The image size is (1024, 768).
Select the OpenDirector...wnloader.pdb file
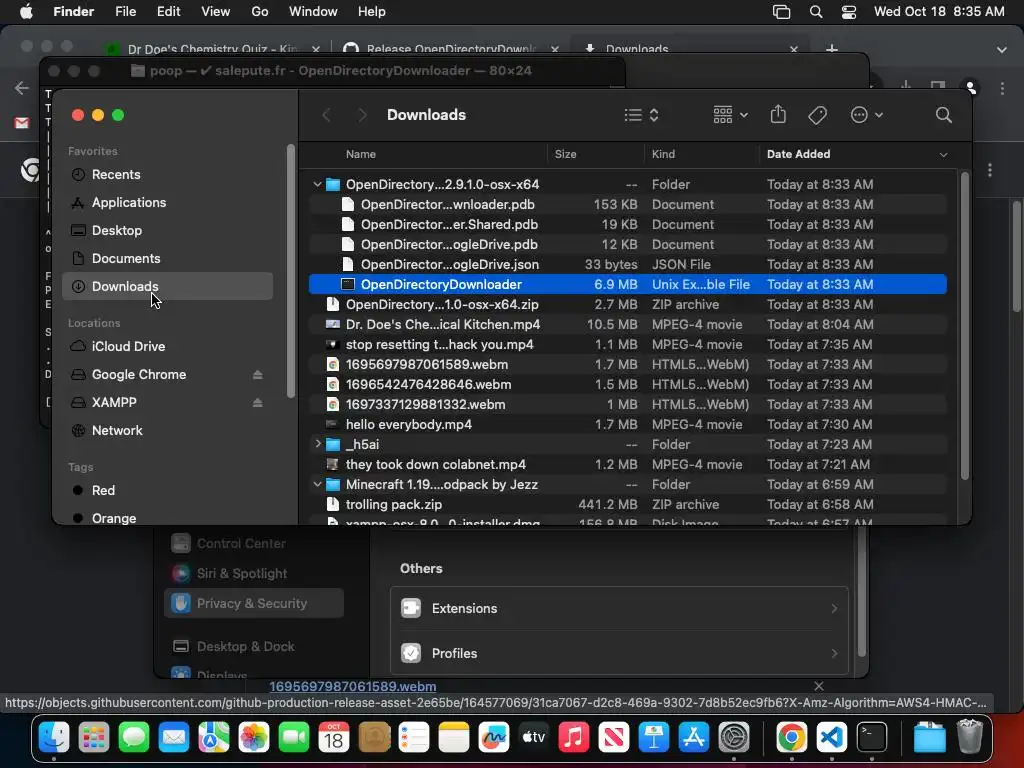[628, 204]
